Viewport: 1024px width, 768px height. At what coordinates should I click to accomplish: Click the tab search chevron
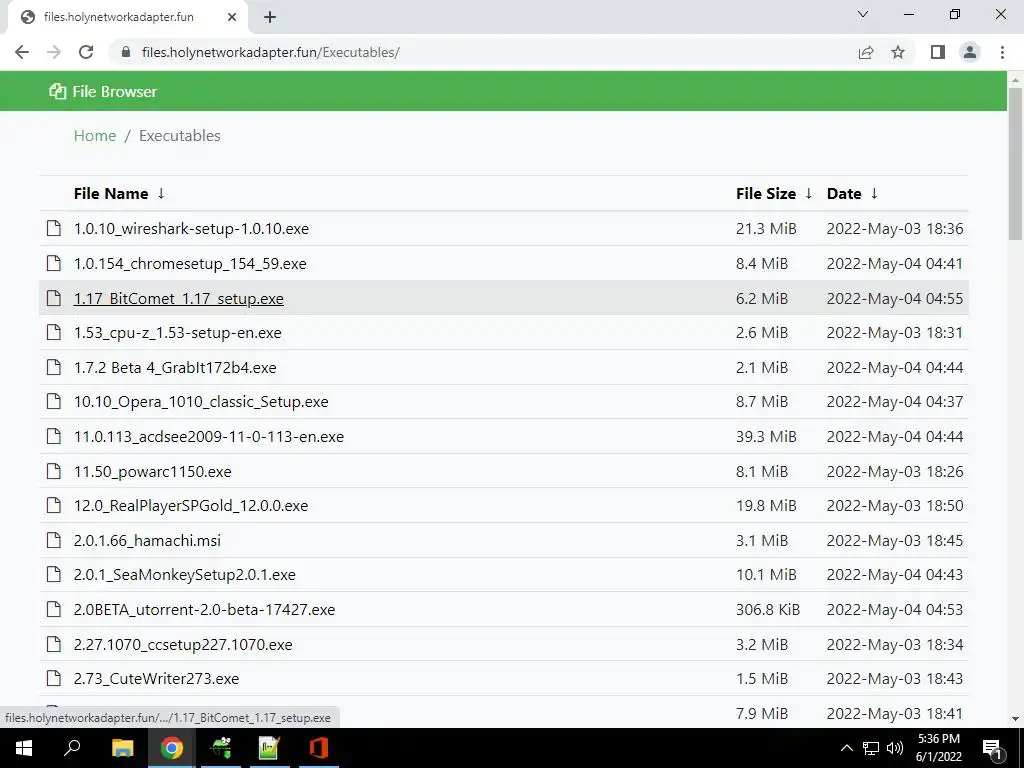tap(863, 14)
